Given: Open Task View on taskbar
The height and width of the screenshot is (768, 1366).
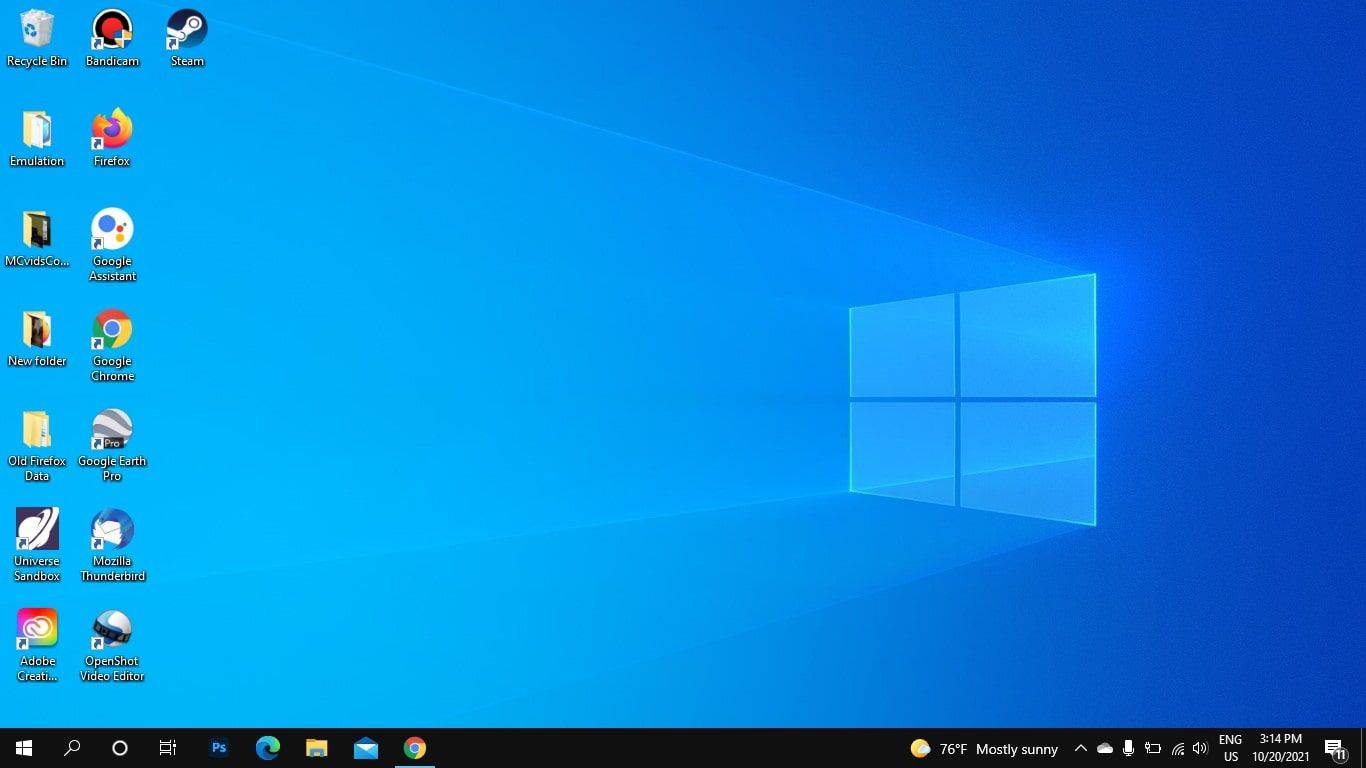Looking at the screenshot, I should click(168, 748).
